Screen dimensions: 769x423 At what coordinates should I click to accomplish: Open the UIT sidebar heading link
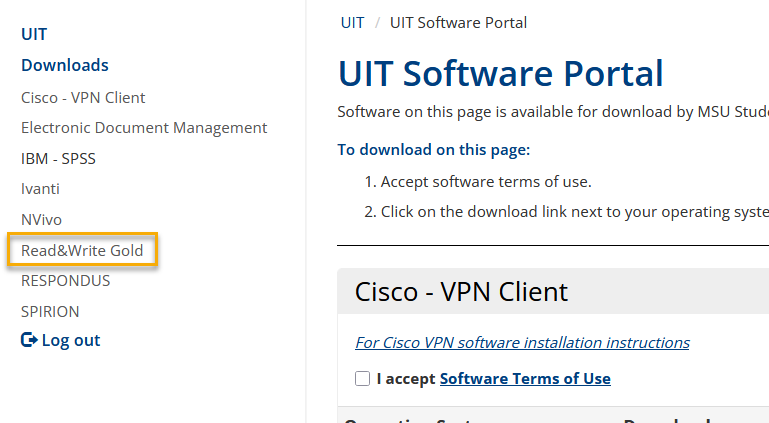tap(34, 34)
